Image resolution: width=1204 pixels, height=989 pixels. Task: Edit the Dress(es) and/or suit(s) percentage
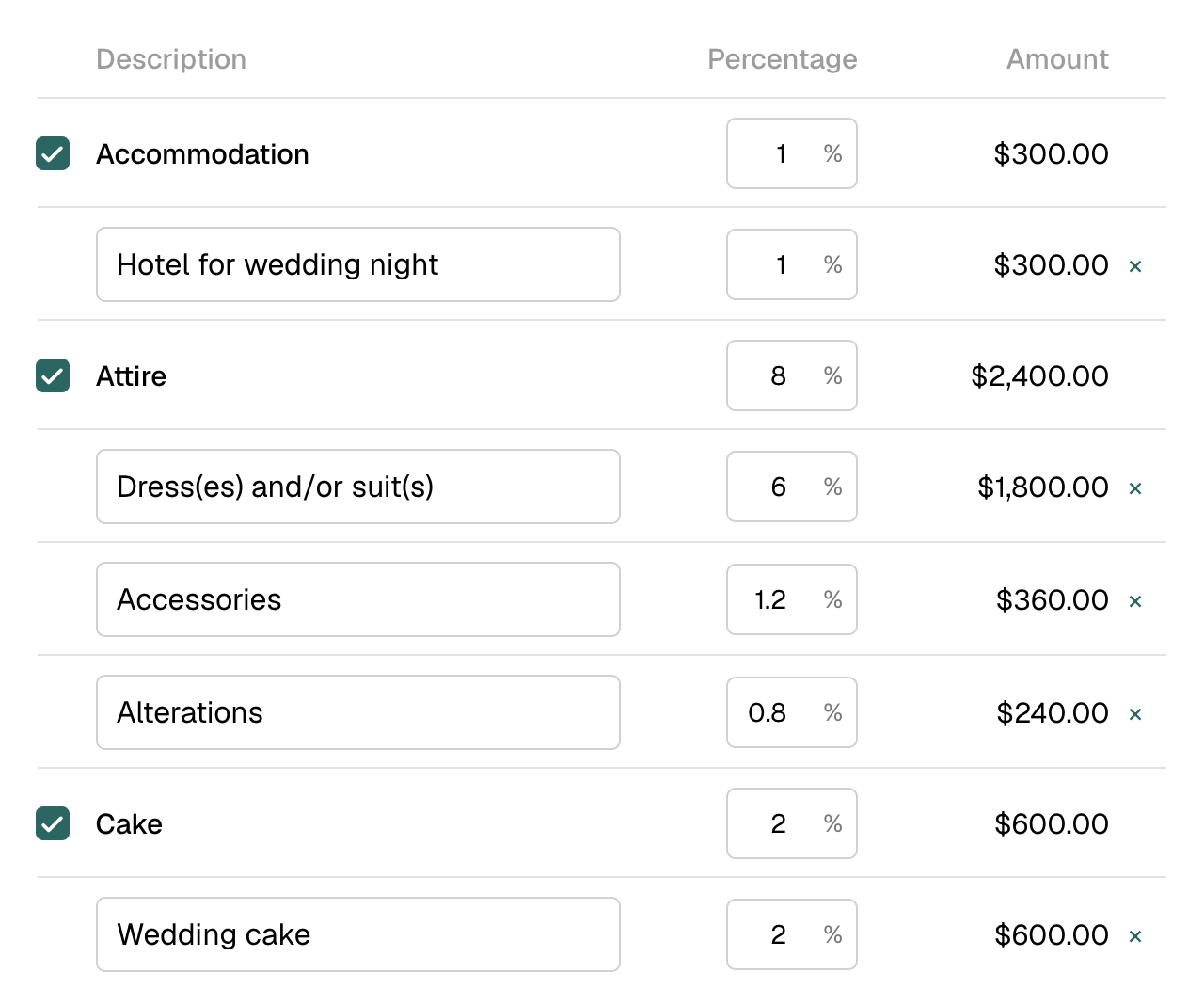(x=791, y=487)
